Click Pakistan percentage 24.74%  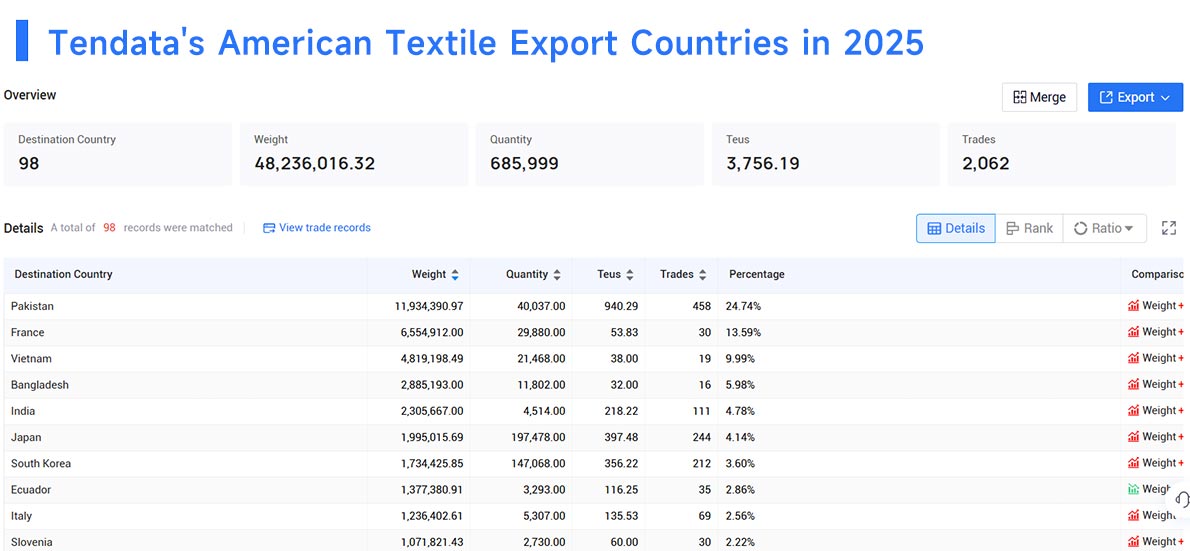point(743,306)
